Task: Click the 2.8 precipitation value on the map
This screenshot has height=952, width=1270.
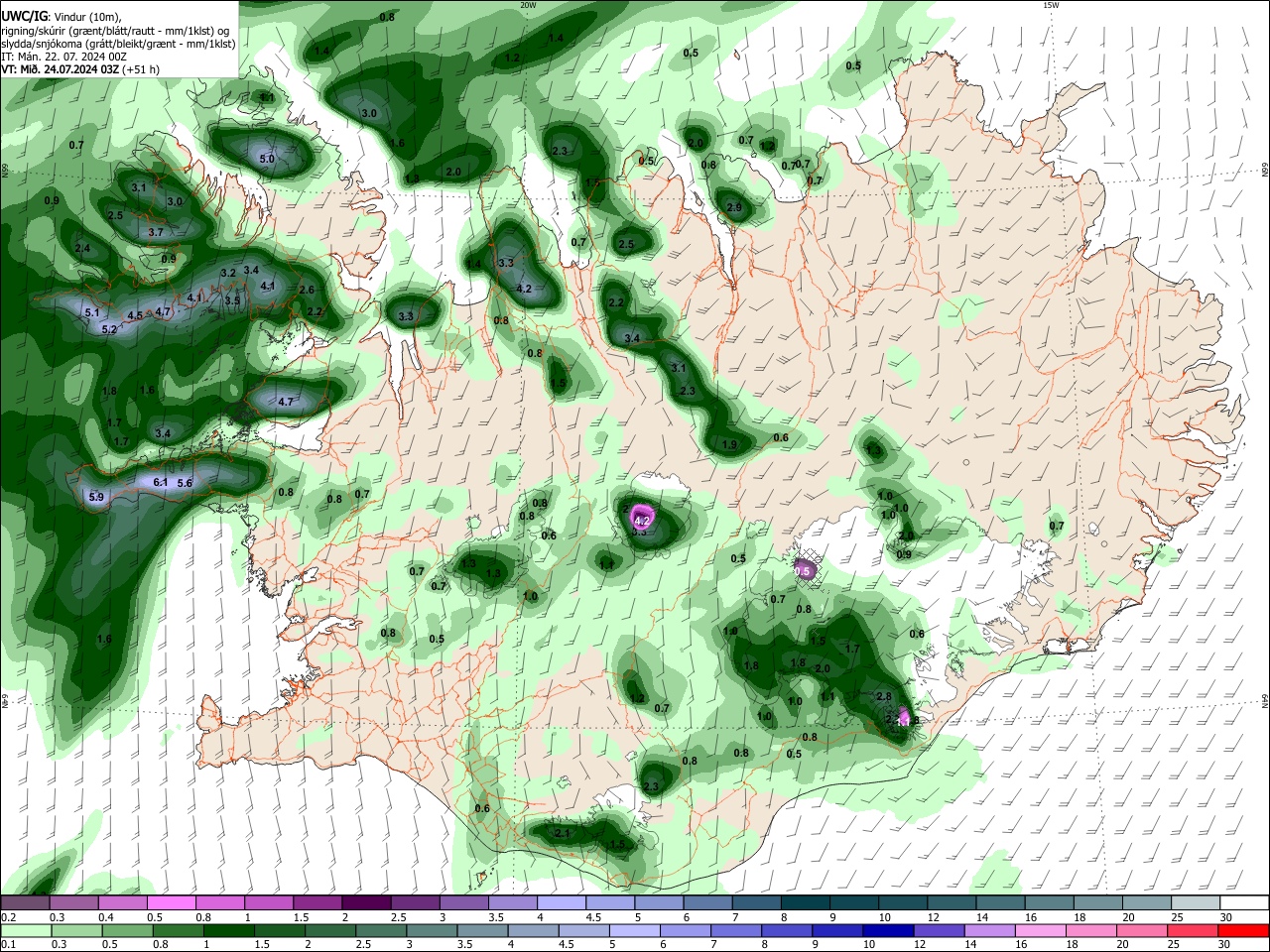Action: click(x=884, y=696)
